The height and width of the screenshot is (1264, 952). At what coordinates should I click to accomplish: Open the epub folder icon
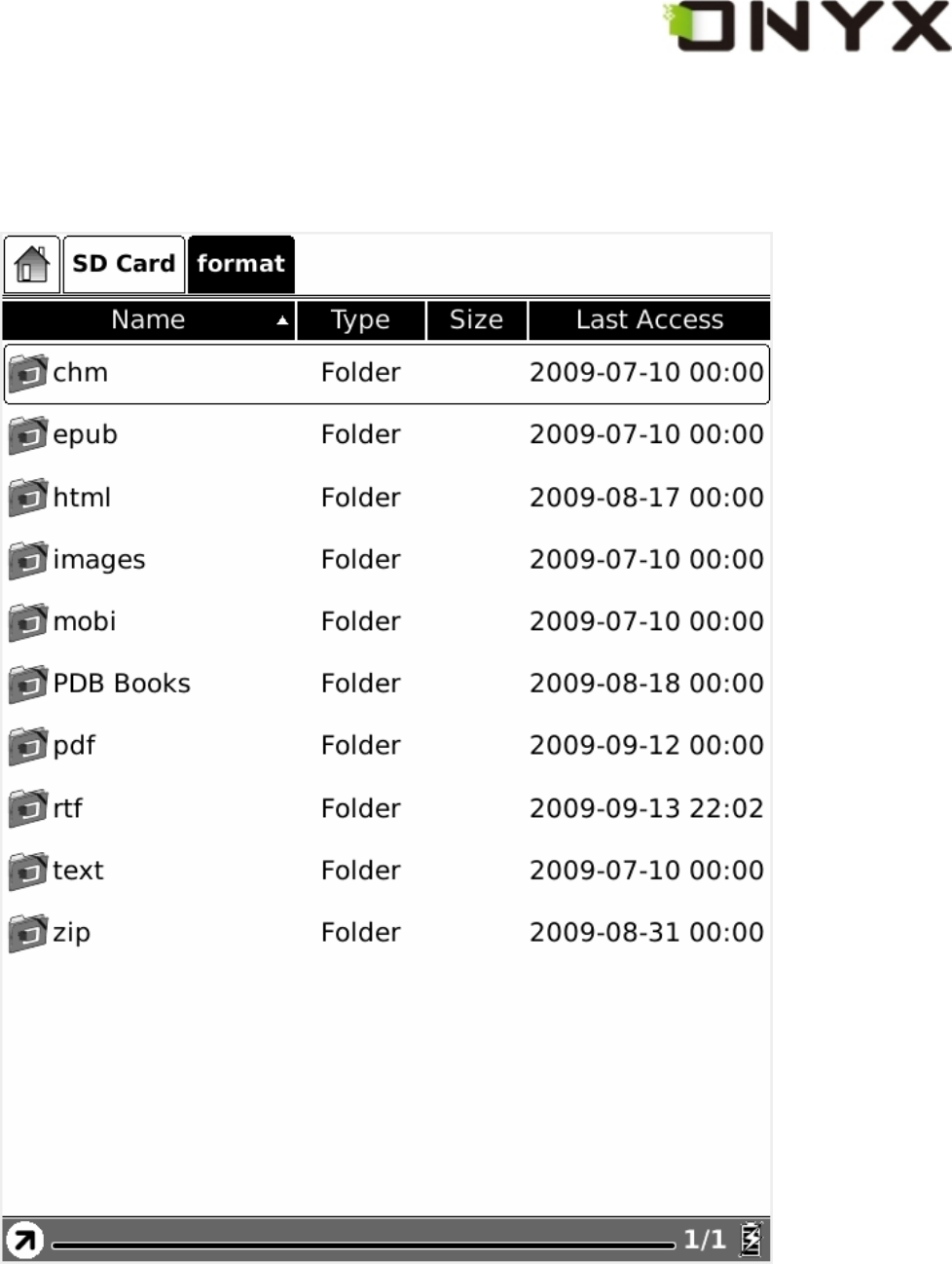[28, 435]
